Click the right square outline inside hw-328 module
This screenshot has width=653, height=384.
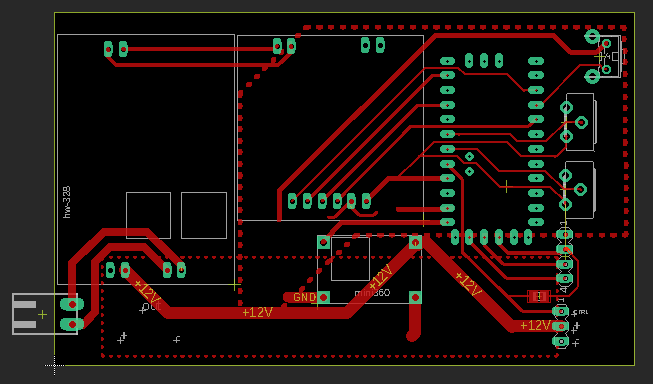(204, 215)
